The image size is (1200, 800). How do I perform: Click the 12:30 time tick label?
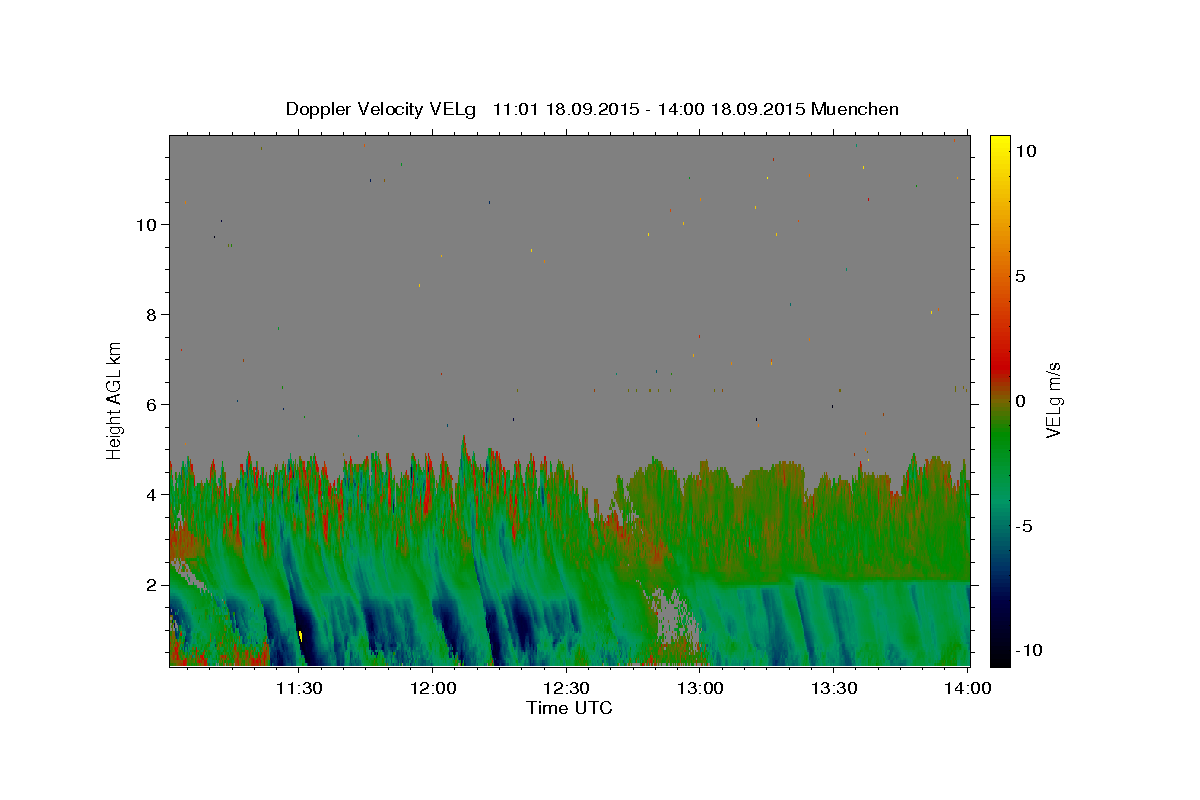click(x=567, y=688)
